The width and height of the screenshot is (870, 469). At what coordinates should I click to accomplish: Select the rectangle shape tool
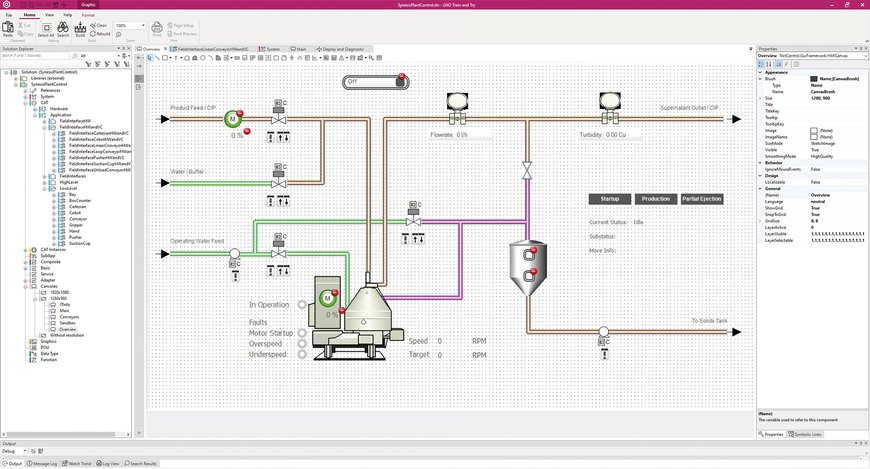point(165,58)
